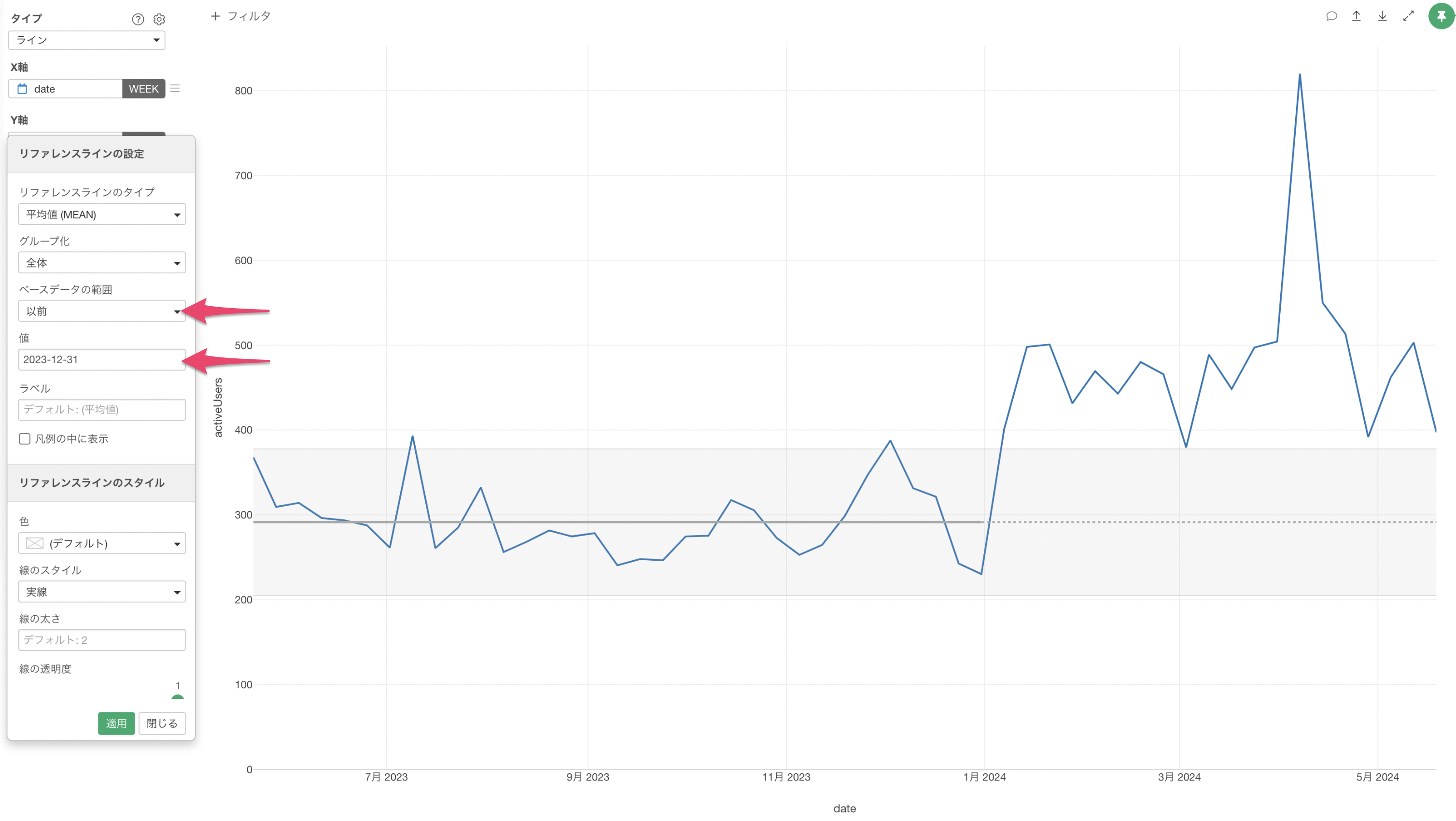Viewport: 1456px width, 821px height.
Task: Click the 2023-12-31 value input field
Action: click(102, 360)
